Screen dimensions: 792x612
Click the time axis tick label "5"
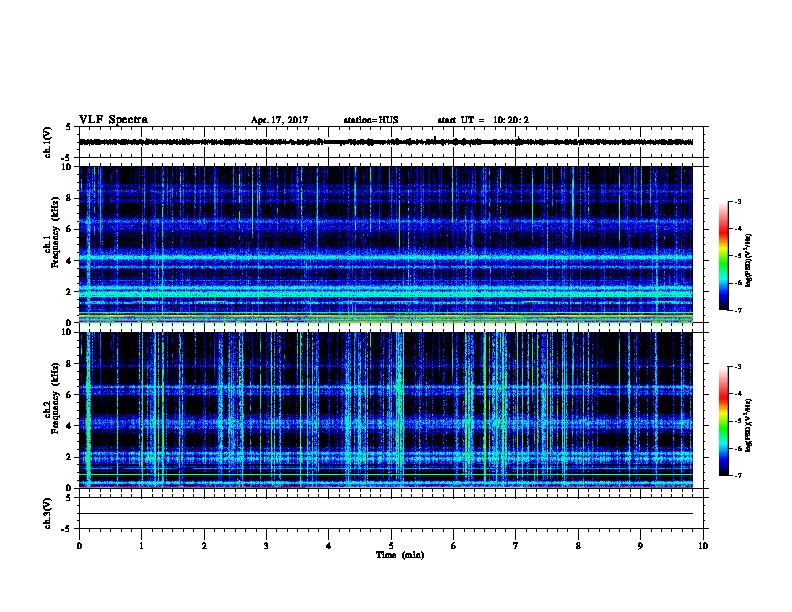click(x=391, y=545)
